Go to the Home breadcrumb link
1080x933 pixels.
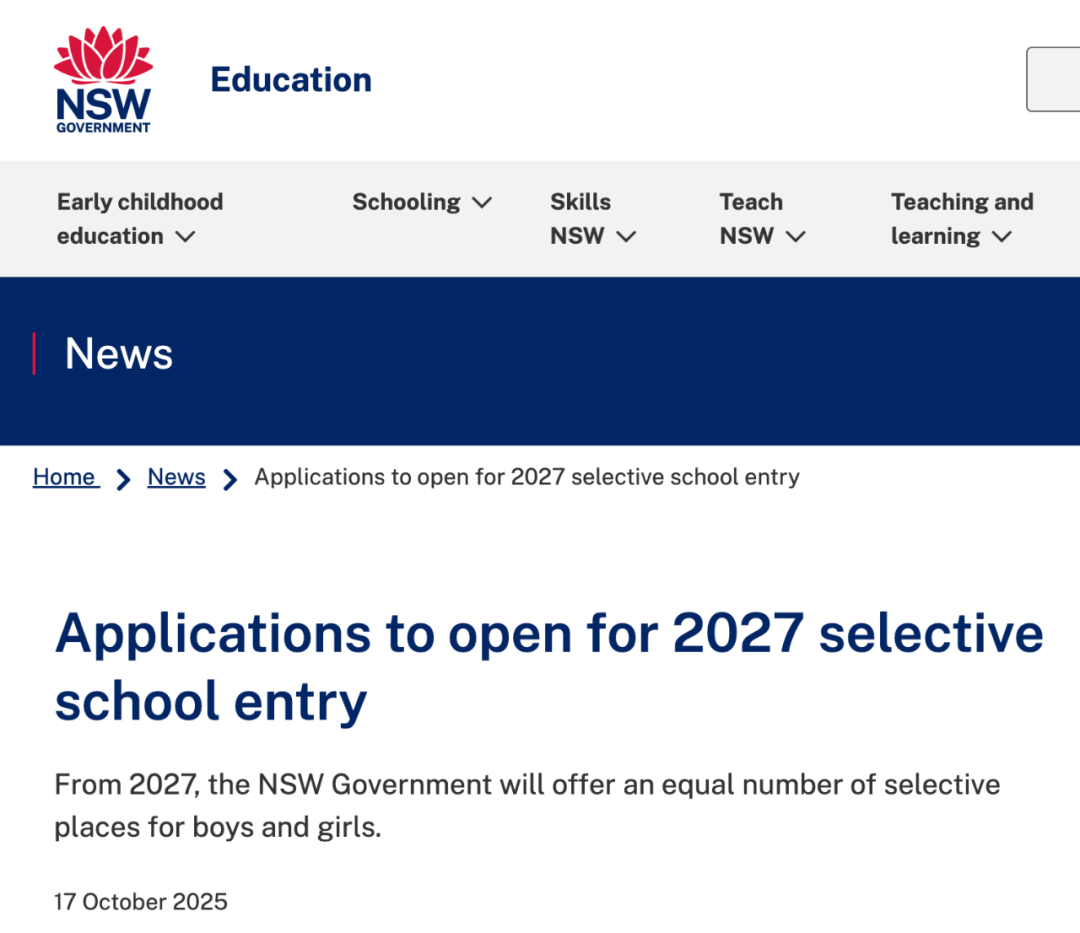[x=65, y=477]
